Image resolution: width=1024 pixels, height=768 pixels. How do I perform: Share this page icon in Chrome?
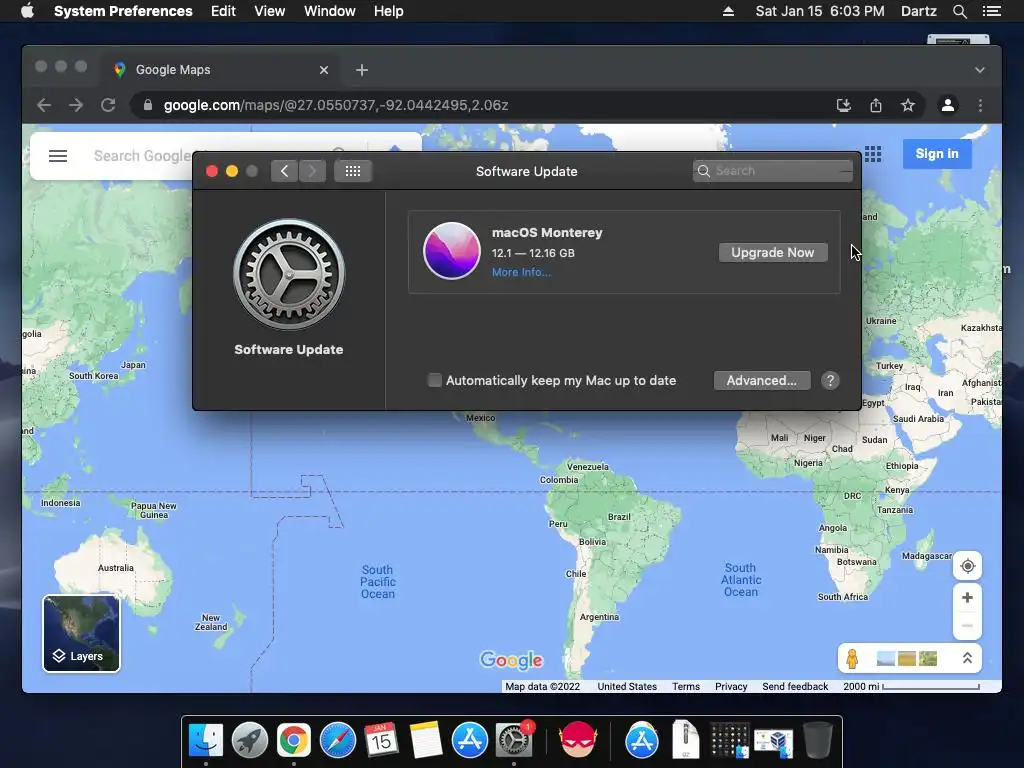coord(876,105)
